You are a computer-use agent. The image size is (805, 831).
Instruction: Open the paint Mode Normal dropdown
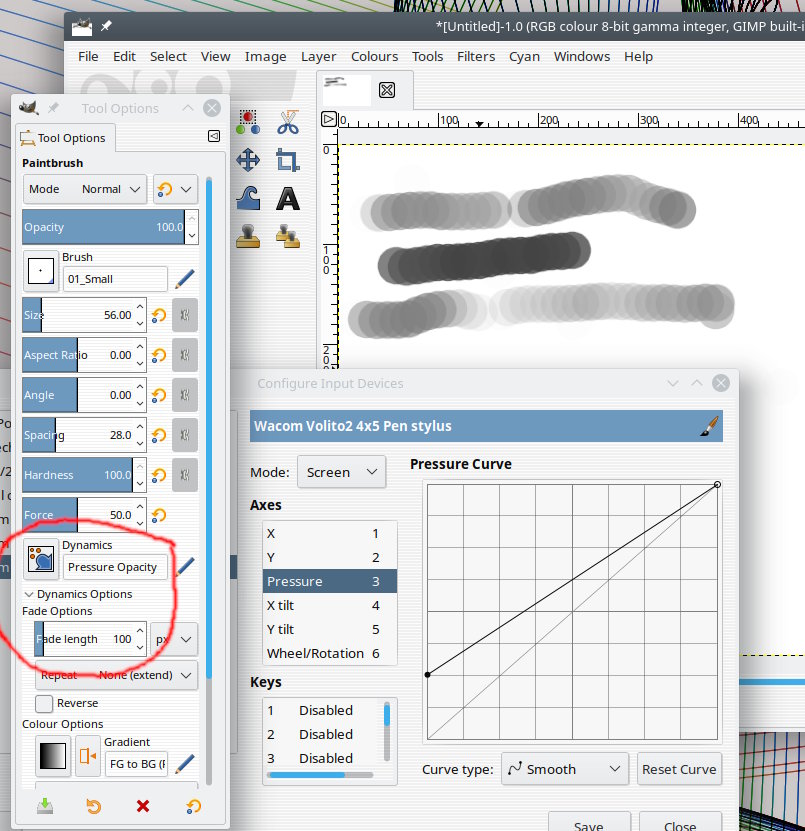tap(85, 189)
